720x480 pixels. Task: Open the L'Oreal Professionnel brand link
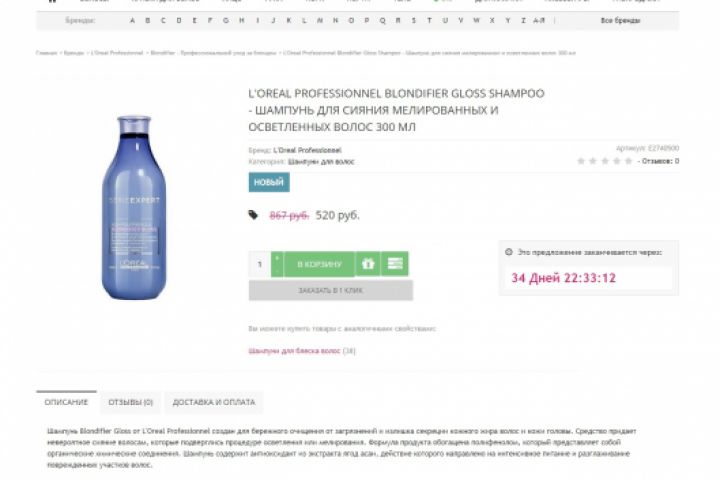point(307,150)
